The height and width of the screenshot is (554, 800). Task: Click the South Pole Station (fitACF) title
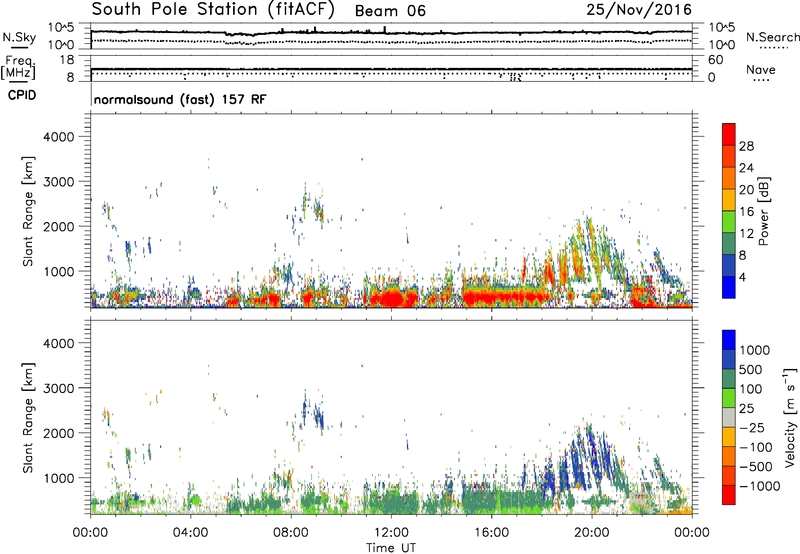[213, 9]
